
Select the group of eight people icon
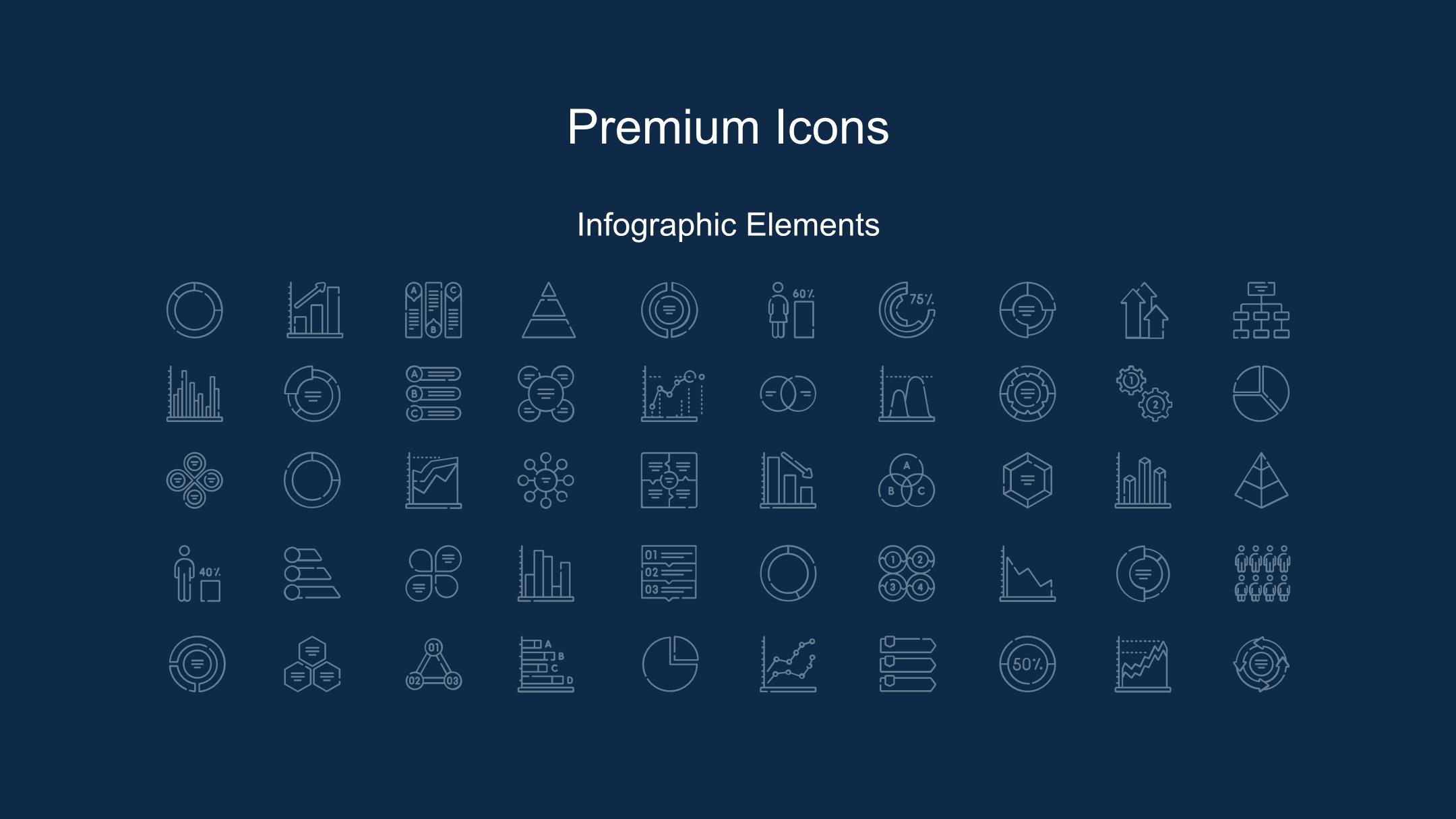pos(1263,574)
